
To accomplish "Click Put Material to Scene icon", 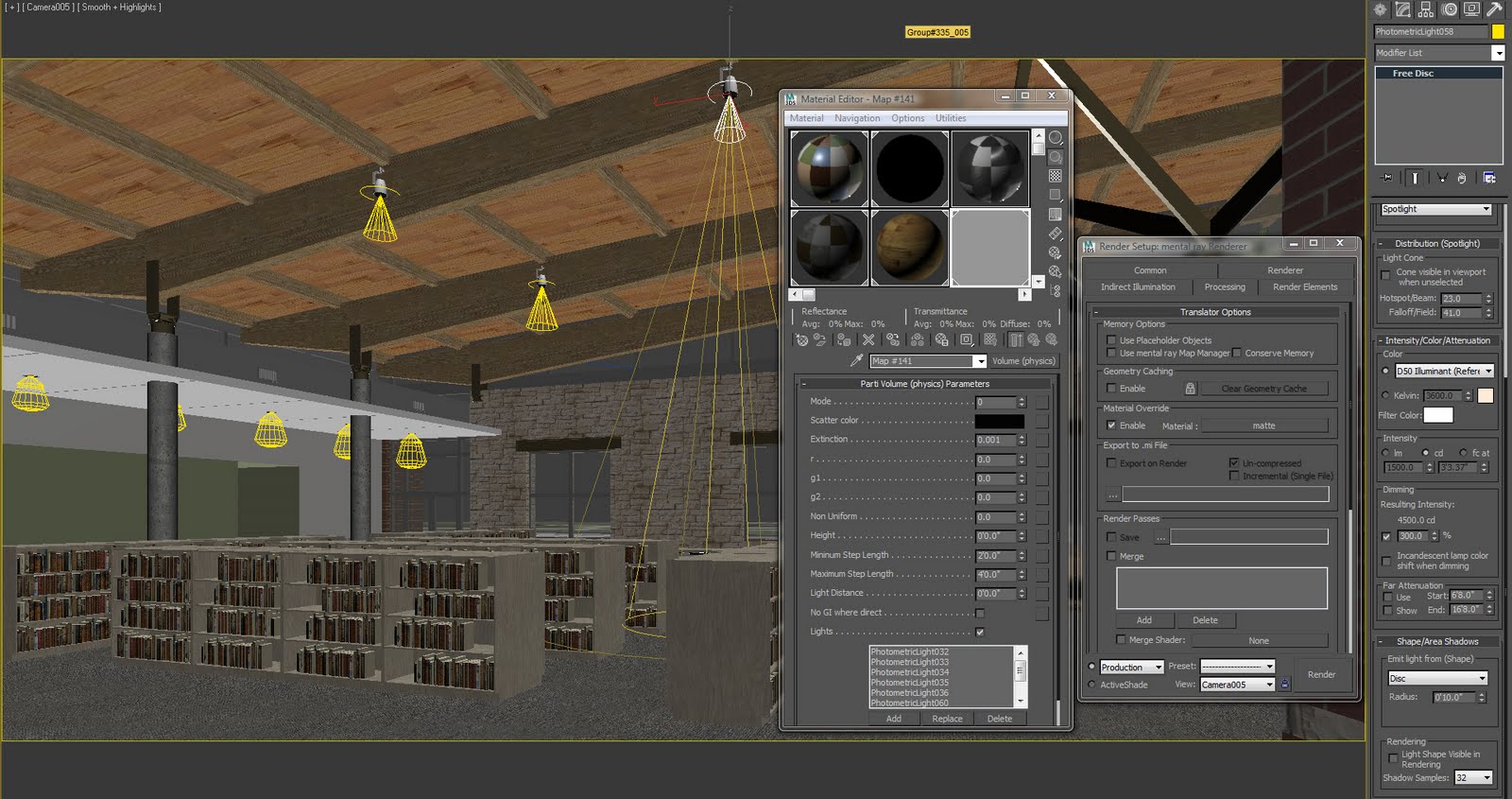I will [819, 340].
